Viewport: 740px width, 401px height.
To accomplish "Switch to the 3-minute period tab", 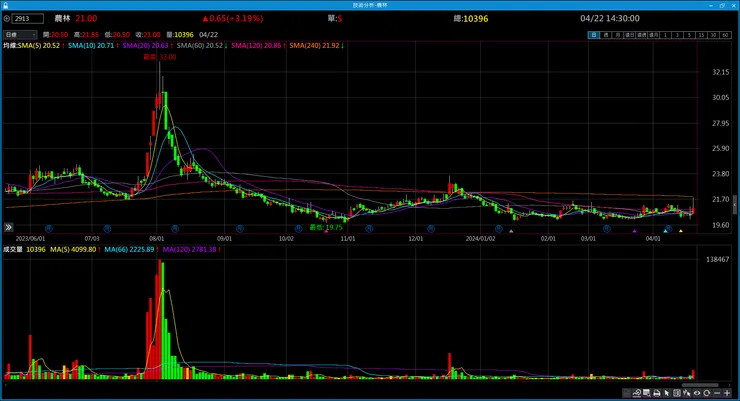I will [x=677, y=35].
